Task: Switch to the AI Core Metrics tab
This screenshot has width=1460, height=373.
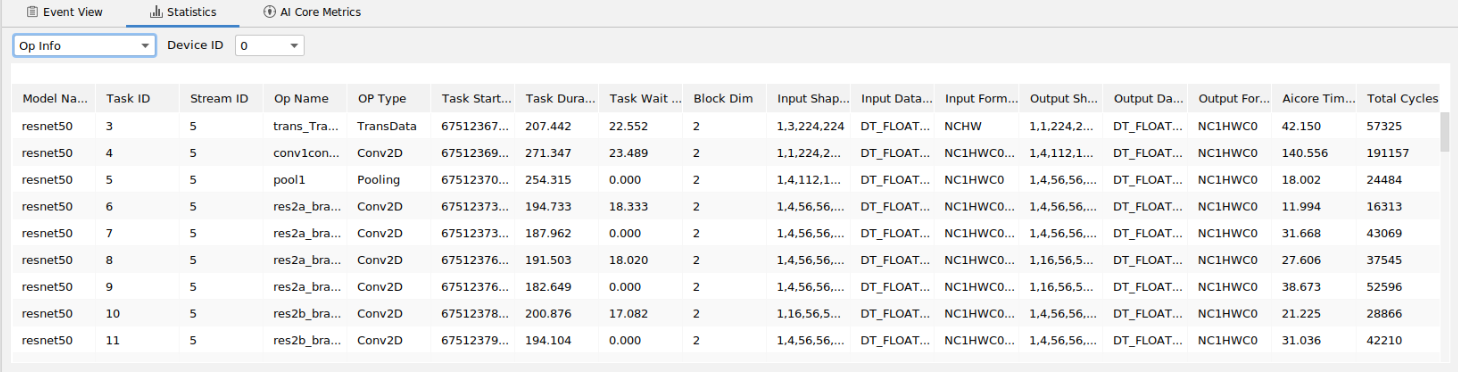Action: coord(312,12)
